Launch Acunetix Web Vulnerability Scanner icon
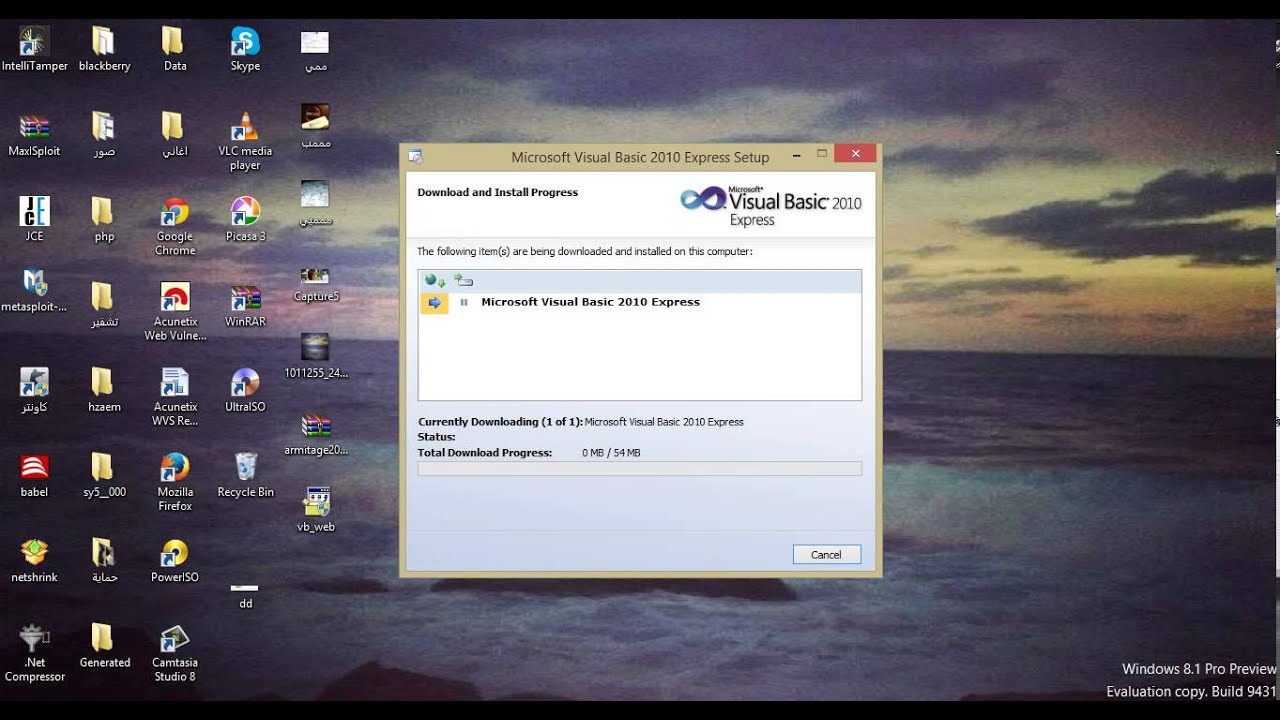This screenshot has width=1280, height=720. coord(175,297)
